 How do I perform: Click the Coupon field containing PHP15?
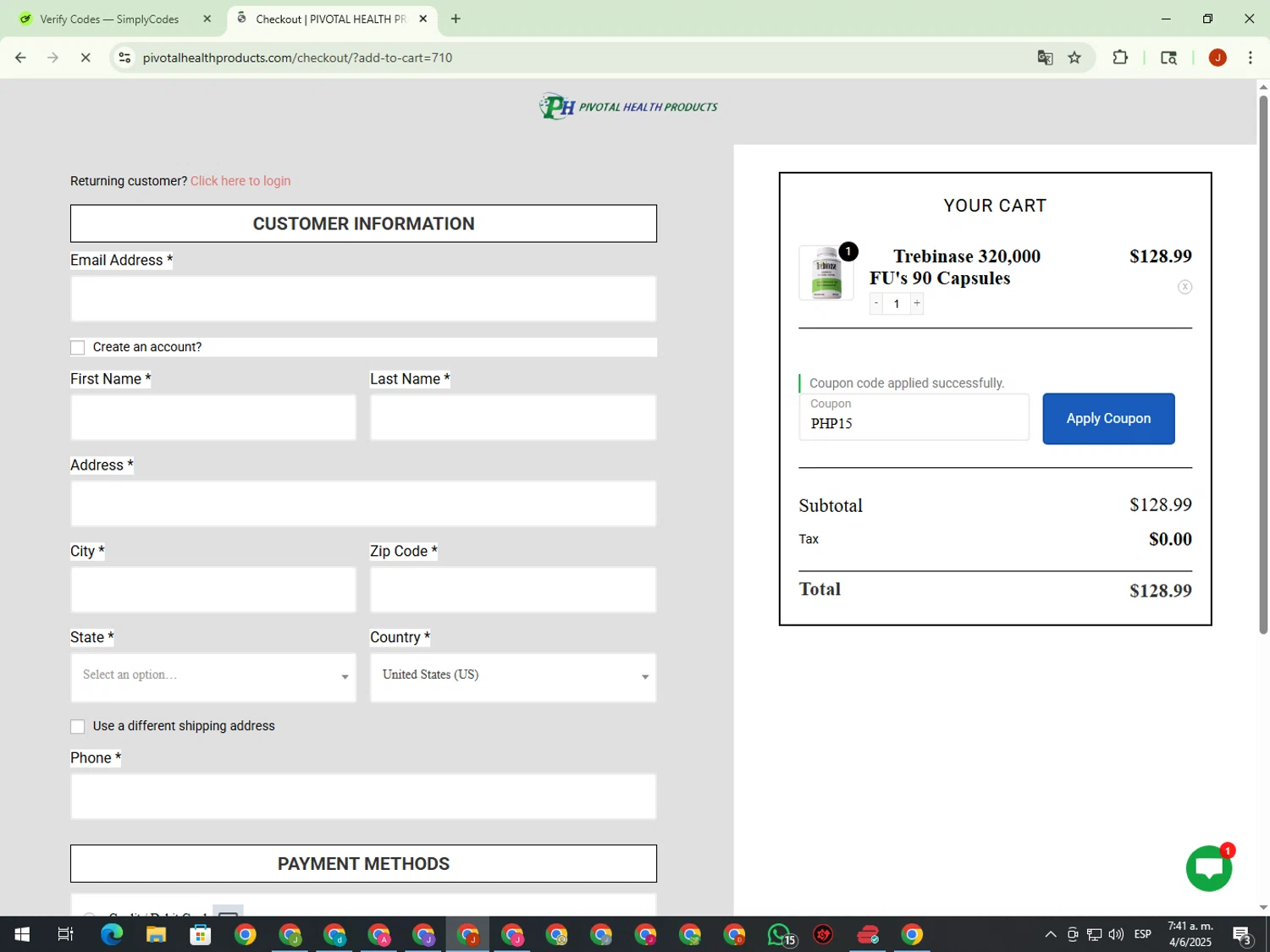pyautogui.click(x=914, y=417)
